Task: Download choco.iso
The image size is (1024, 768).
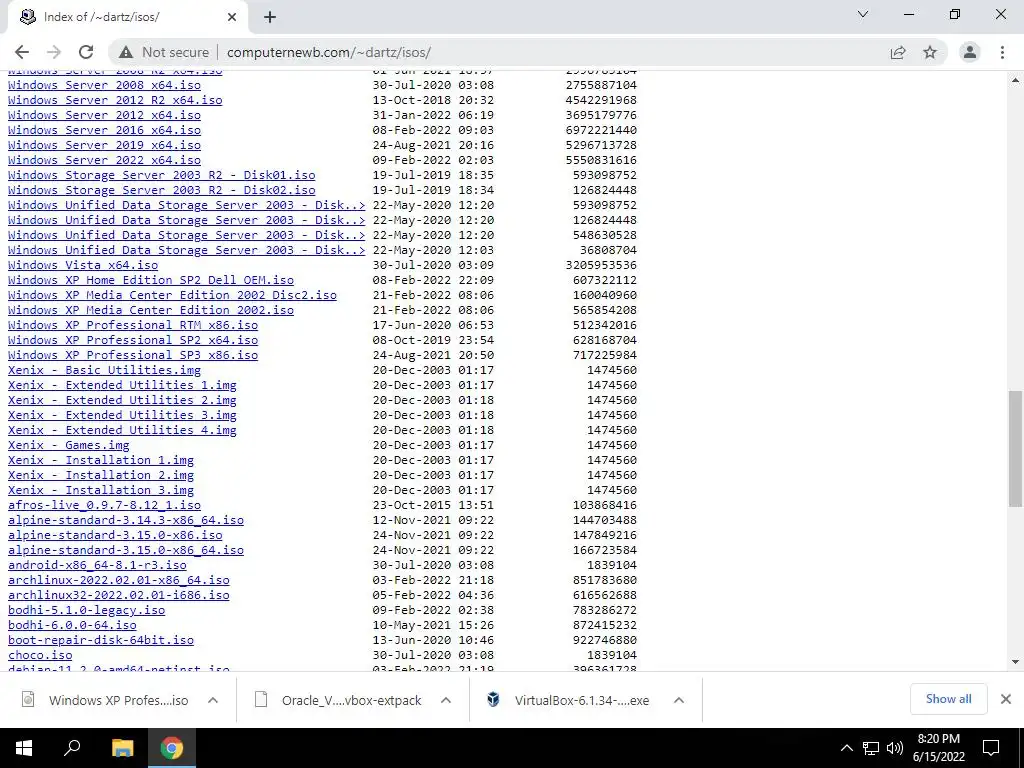Action: click(x=40, y=656)
